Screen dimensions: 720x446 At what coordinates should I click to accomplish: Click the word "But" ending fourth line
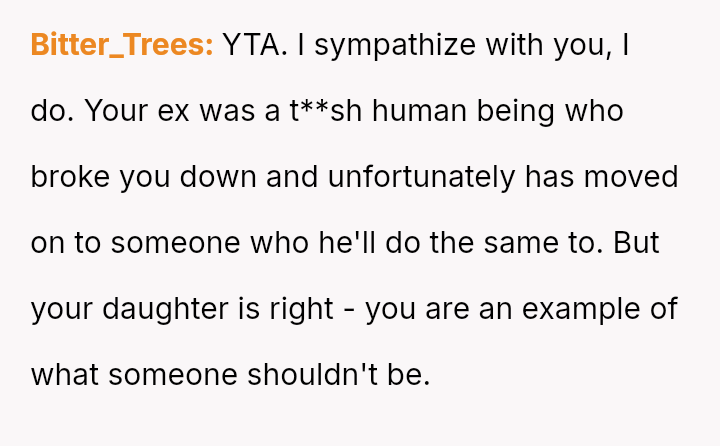coord(636,243)
